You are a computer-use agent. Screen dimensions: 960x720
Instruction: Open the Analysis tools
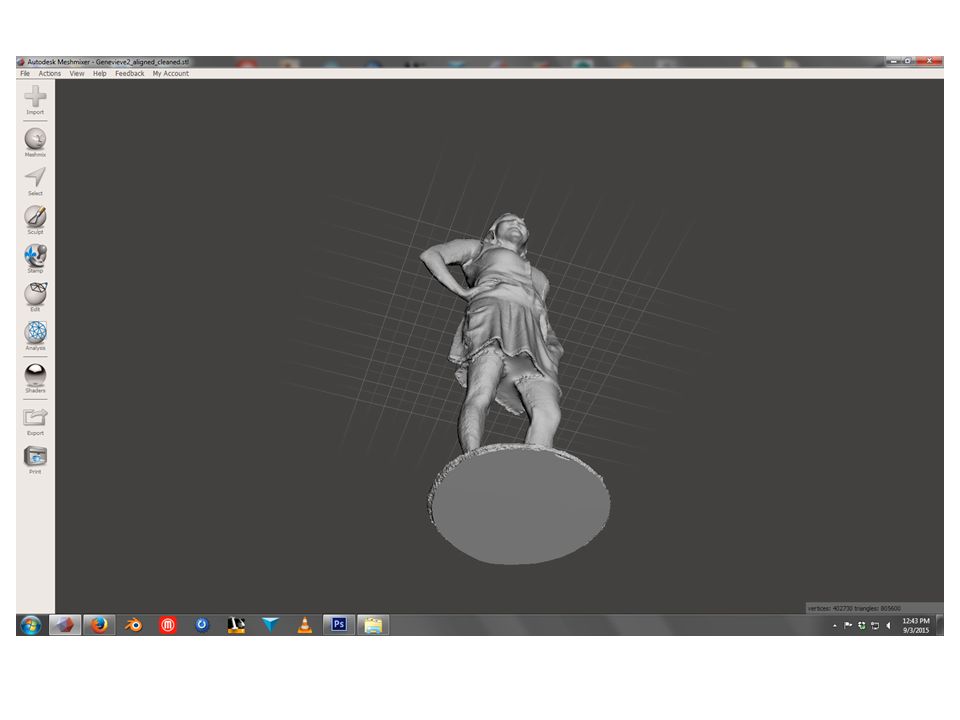point(35,336)
